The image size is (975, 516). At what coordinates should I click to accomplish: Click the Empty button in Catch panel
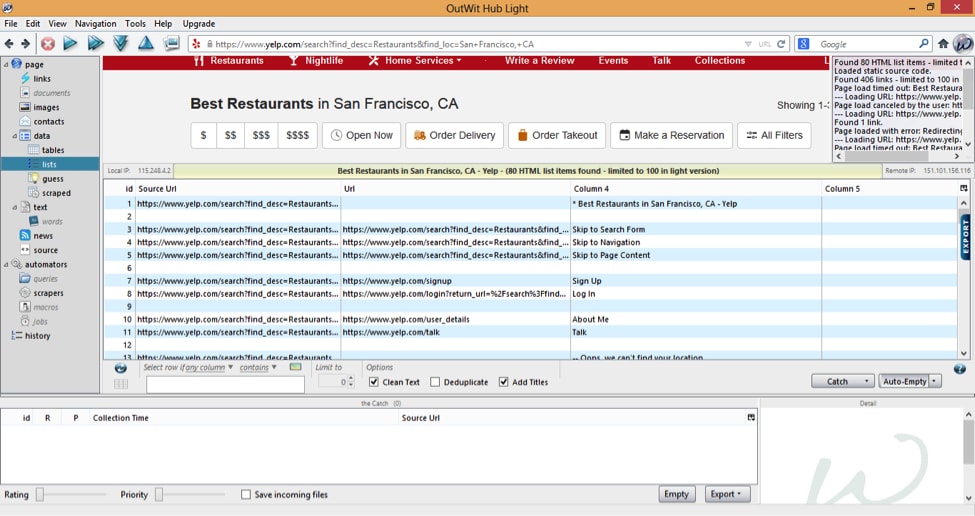tap(677, 494)
